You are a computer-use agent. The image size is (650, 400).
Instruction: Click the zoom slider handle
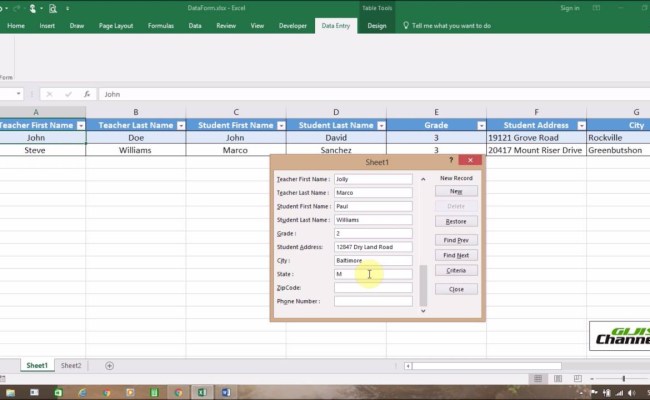(x=623, y=378)
